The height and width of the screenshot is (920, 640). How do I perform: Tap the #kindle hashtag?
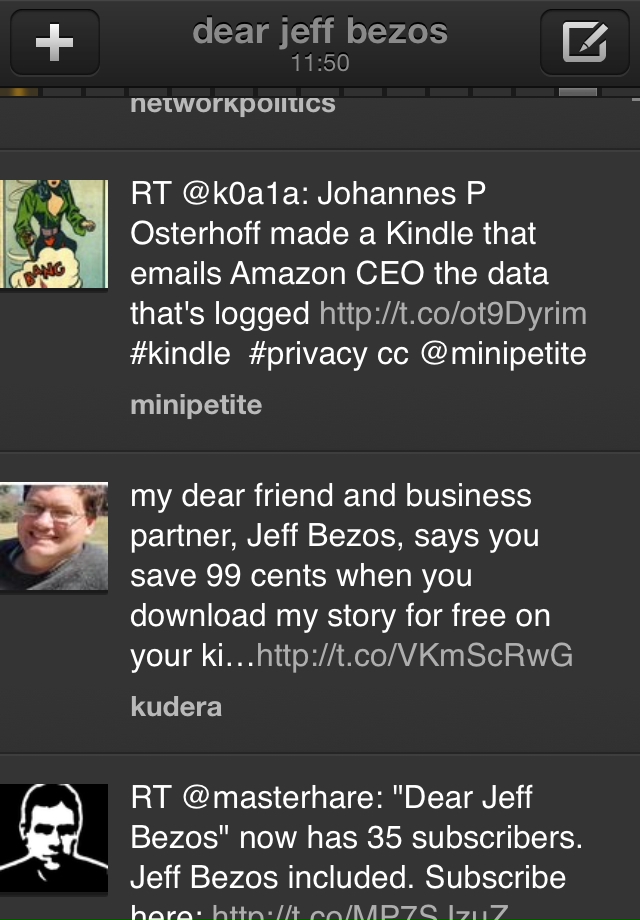click(180, 354)
